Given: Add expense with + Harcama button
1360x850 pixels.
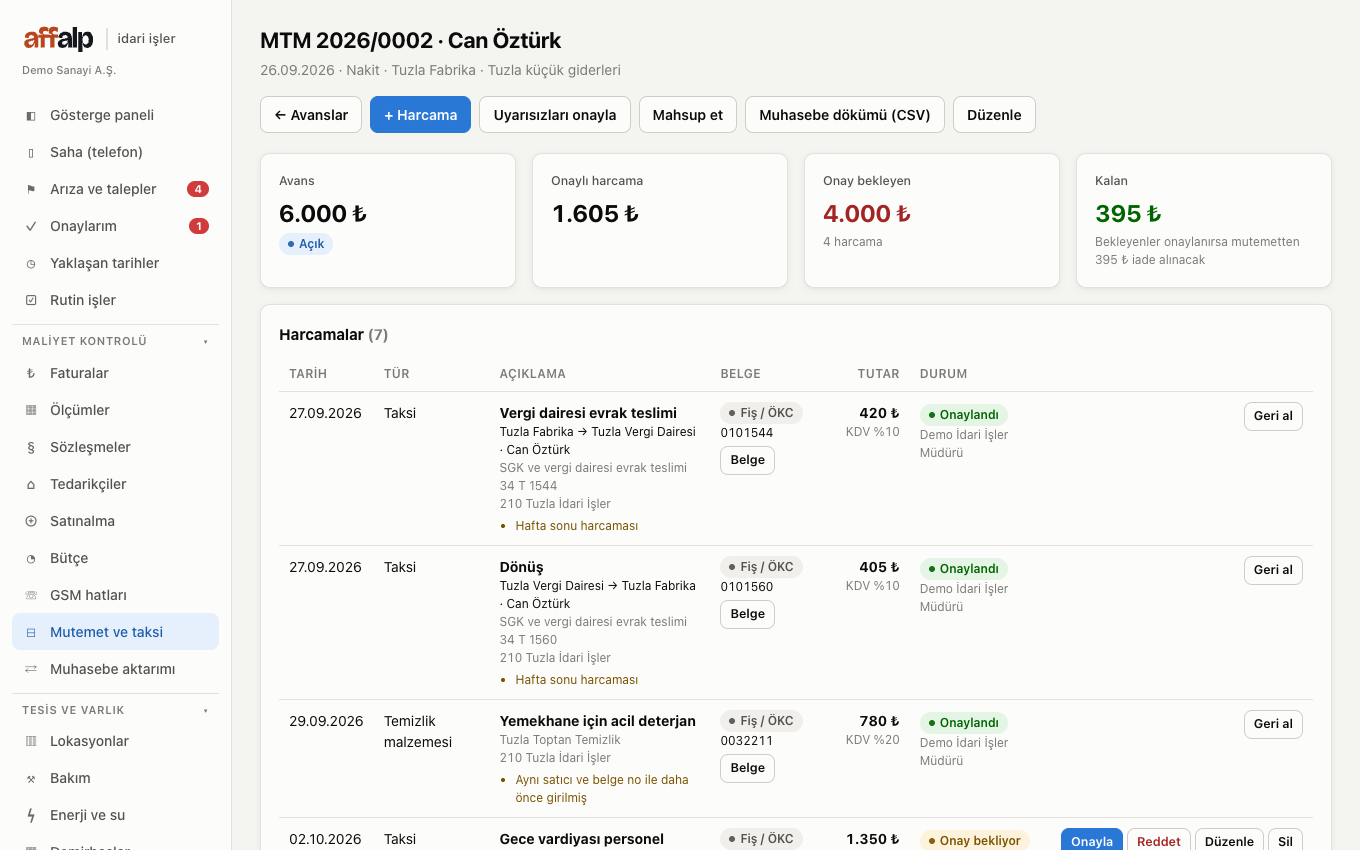Looking at the screenshot, I should 420,115.
